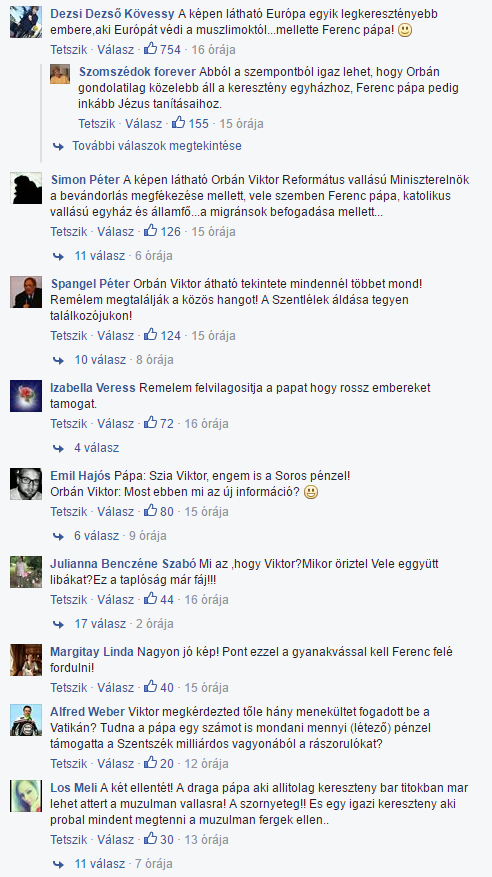Show the 4 válasz replies under Izabella Veress
This screenshot has width=492, height=877.
point(97,447)
